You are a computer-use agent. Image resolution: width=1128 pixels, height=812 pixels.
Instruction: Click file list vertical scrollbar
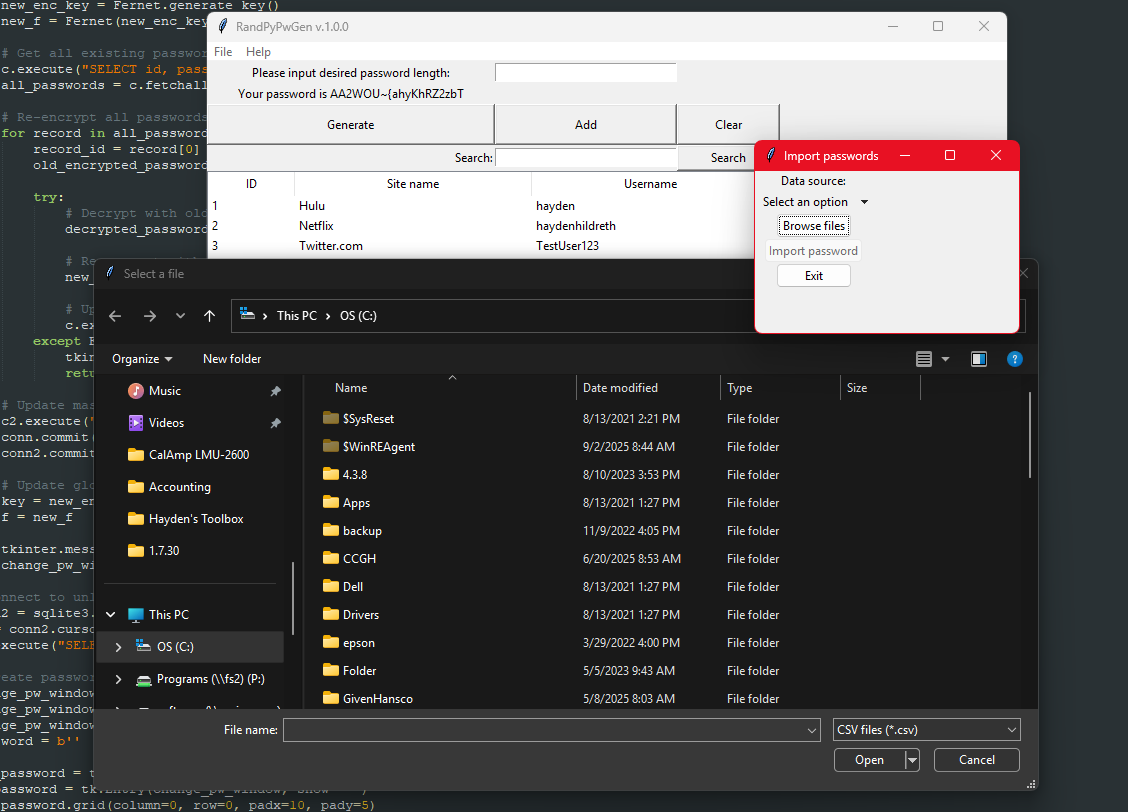tap(1029, 434)
